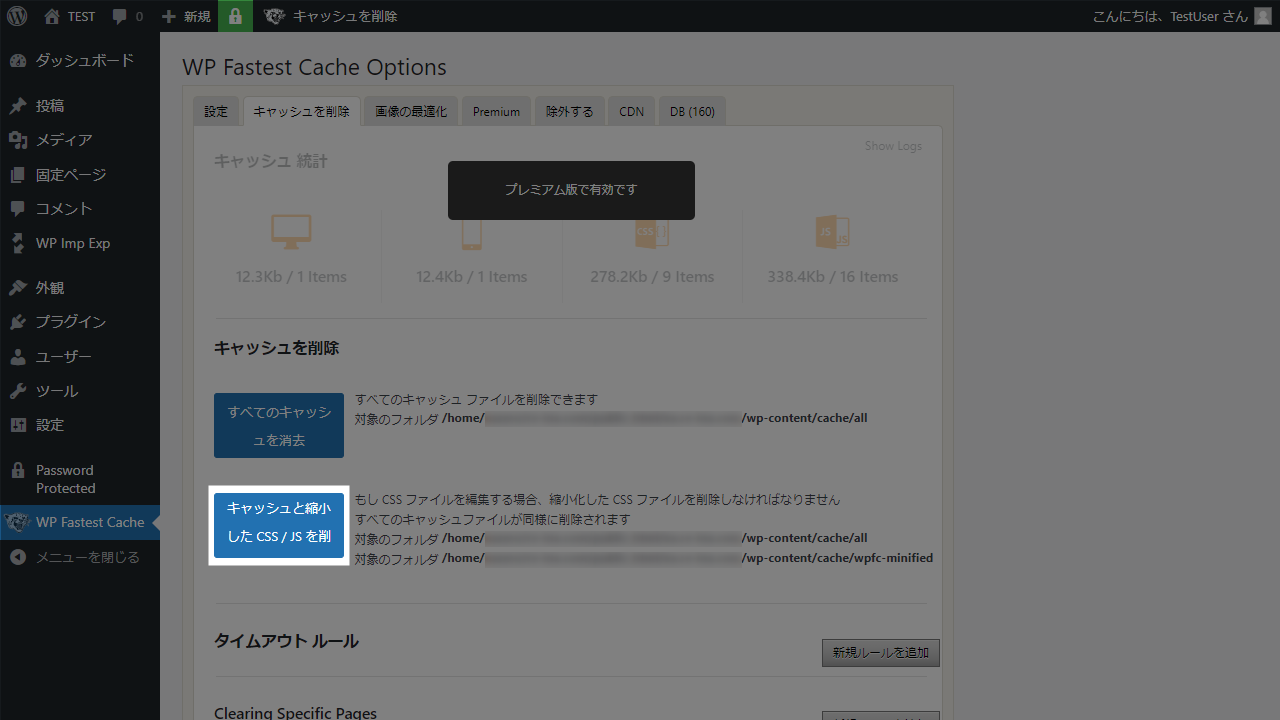This screenshot has width=1280, height=720.
Task: Click the 12.4Kb / 1 Items text
Action: click(472, 277)
